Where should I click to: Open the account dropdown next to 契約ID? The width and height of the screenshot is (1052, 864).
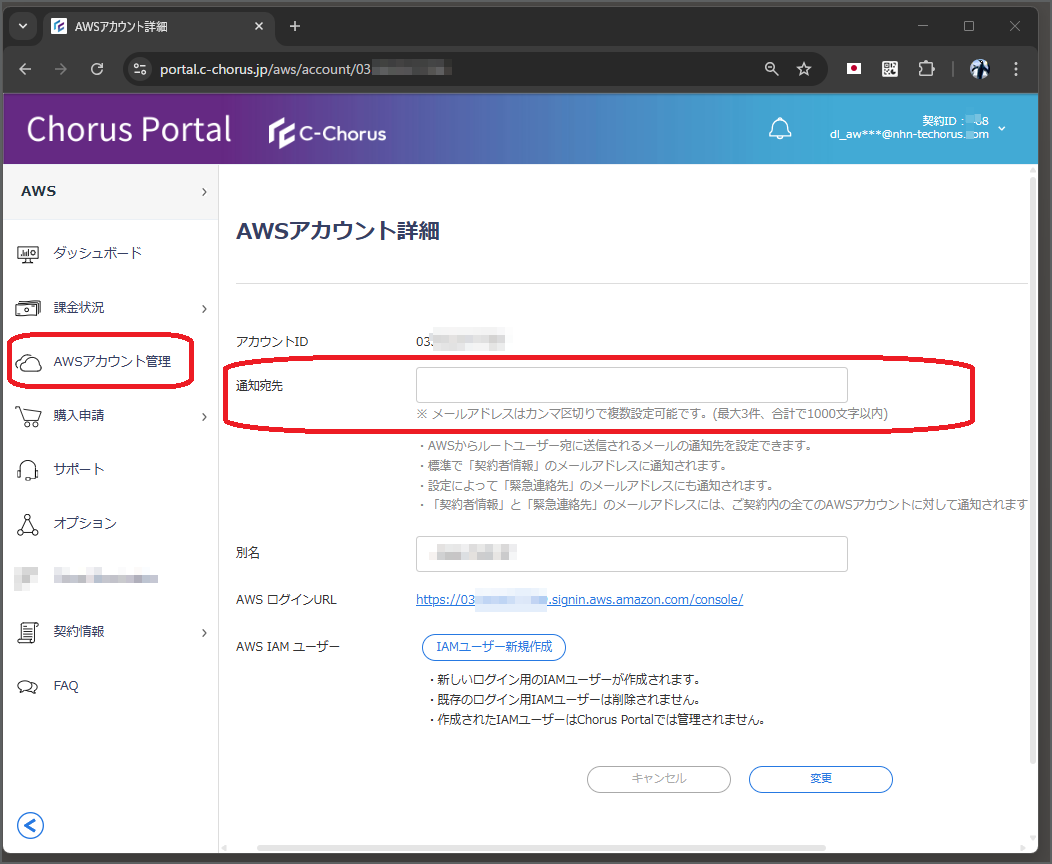tap(1002, 128)
